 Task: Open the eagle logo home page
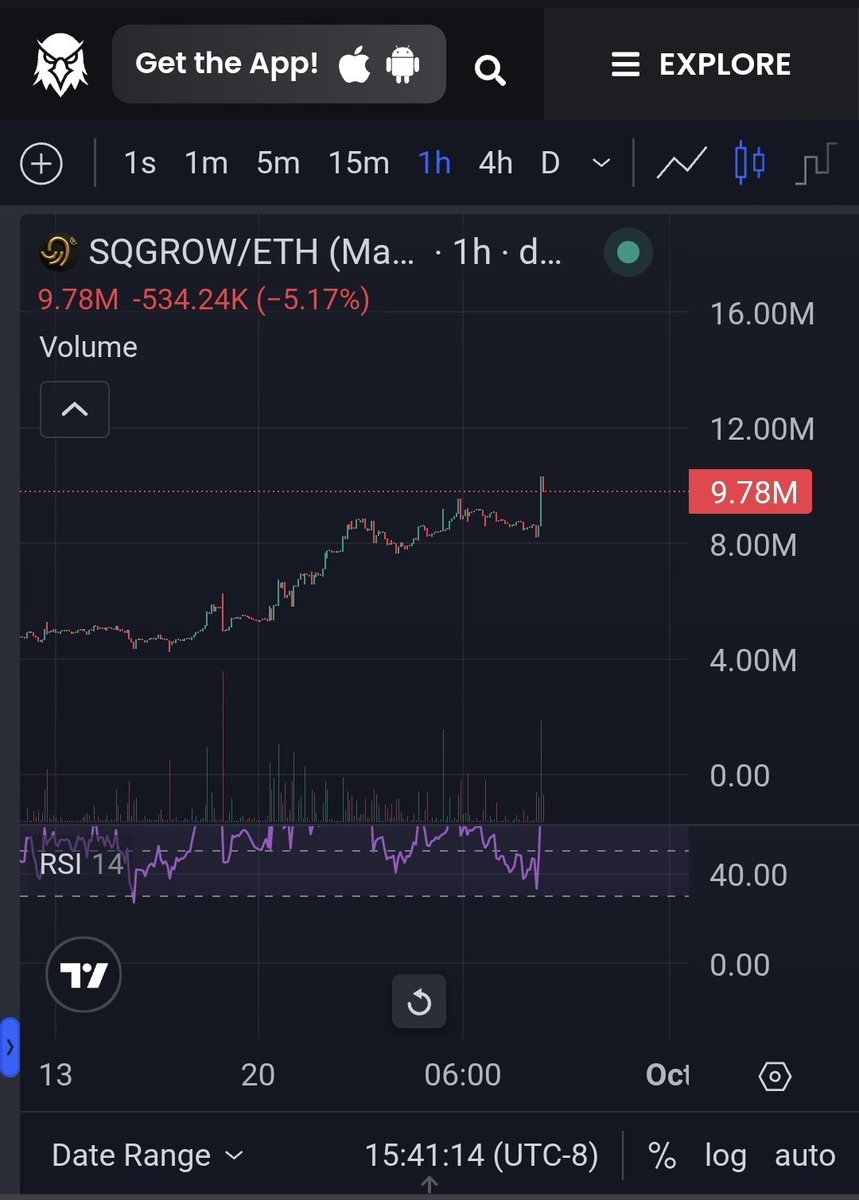point(60,63)
